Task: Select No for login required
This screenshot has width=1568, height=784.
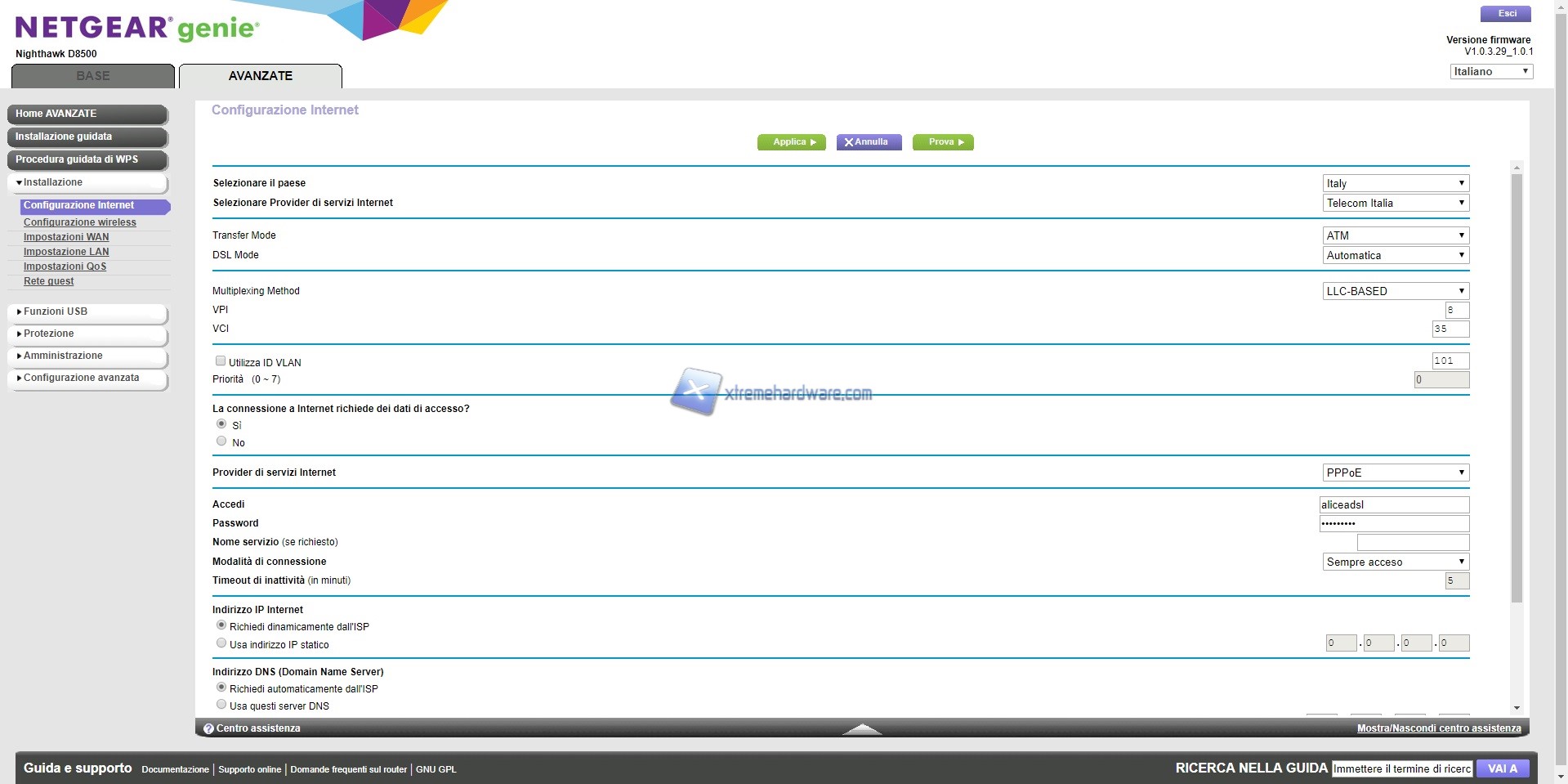Action: pos(221,441)
